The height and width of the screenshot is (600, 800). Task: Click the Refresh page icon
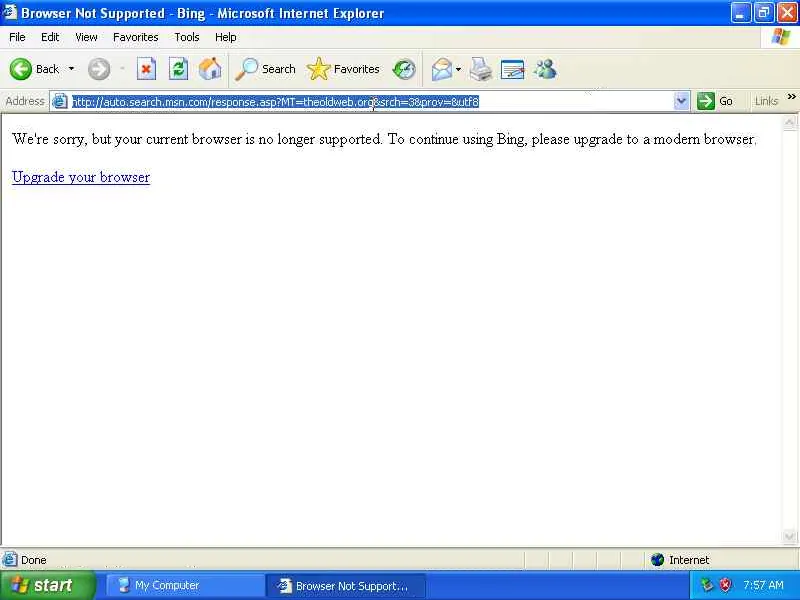pyautogui.click(x=178, y=69)
